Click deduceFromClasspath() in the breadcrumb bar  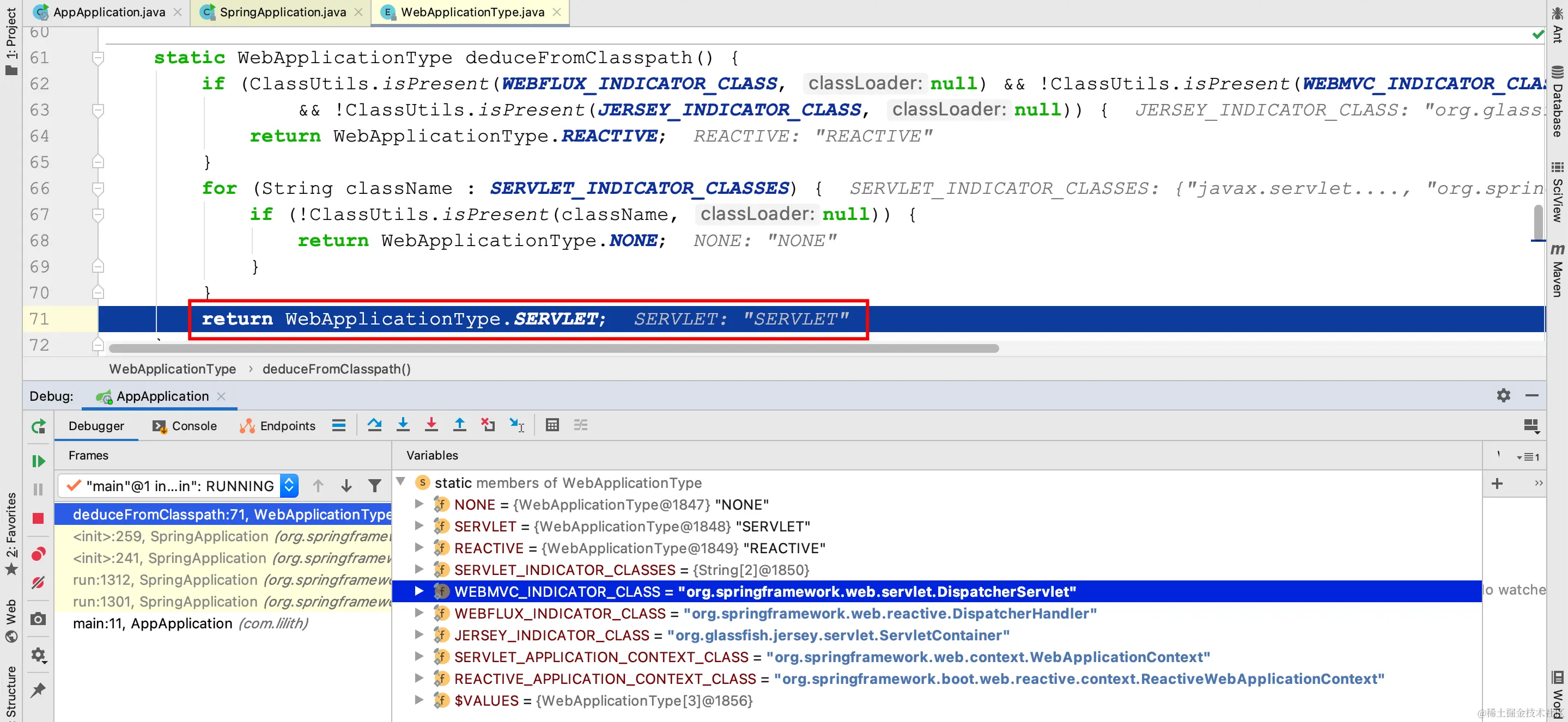click(x=336, y=369)
